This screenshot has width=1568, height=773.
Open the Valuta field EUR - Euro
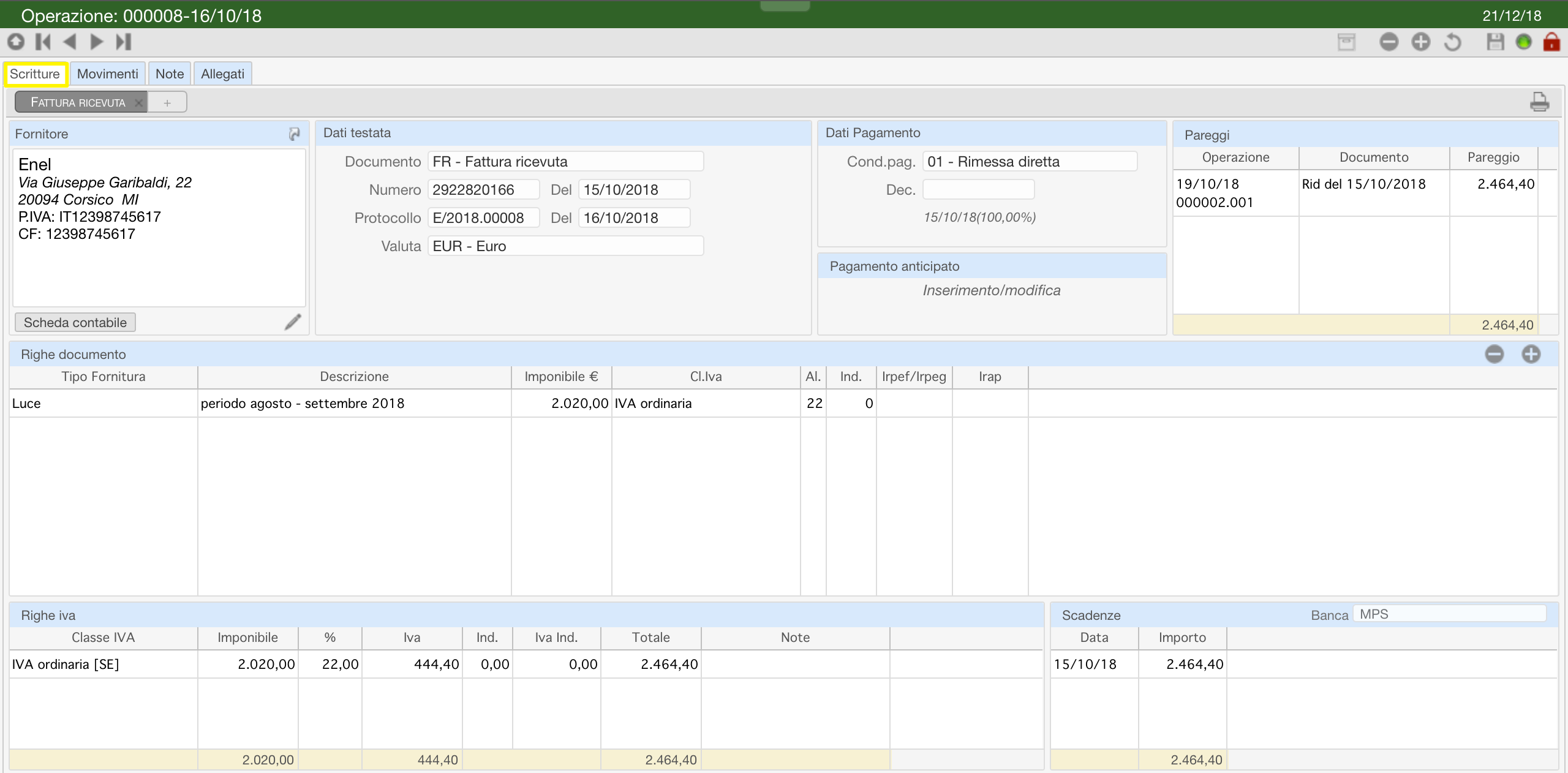(565, 246)
